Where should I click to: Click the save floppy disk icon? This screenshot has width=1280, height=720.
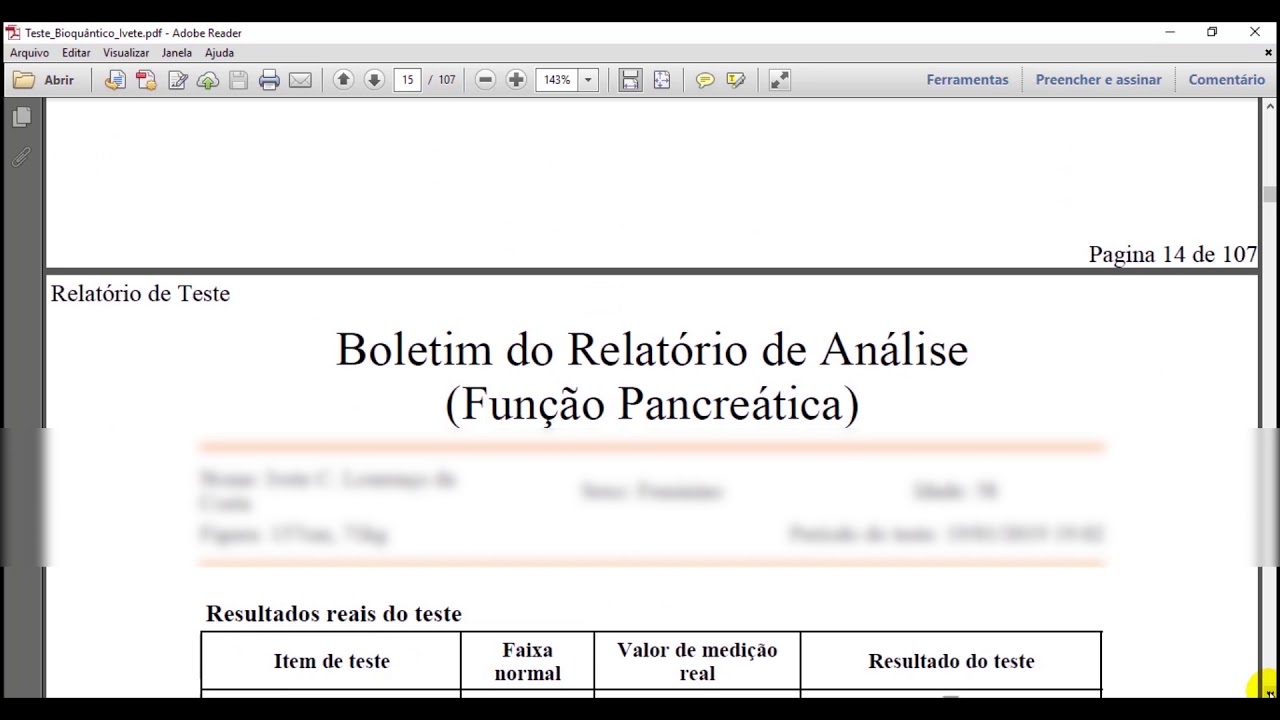(x=238, y=80)
